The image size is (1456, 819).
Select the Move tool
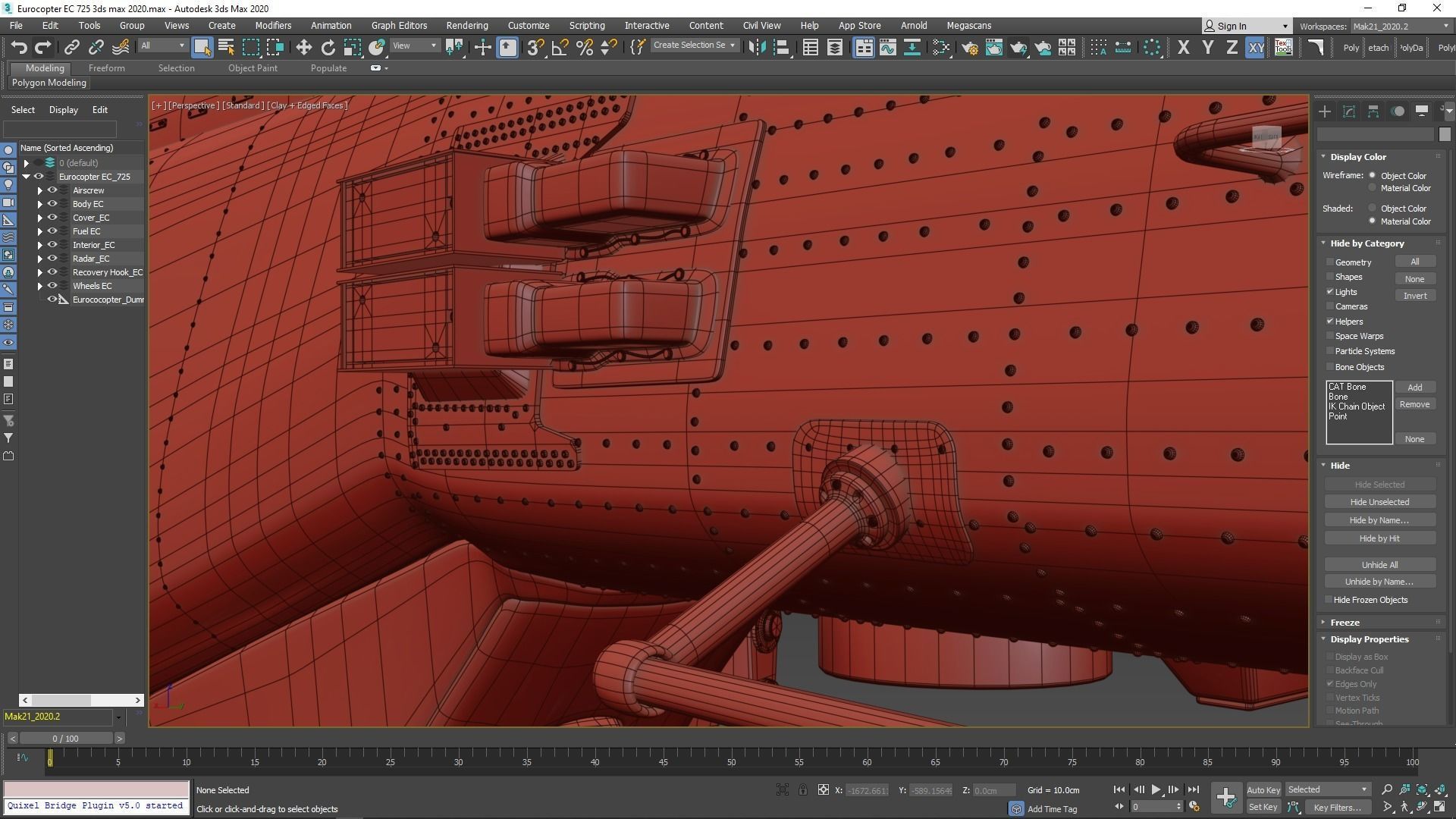coord(303,47)
